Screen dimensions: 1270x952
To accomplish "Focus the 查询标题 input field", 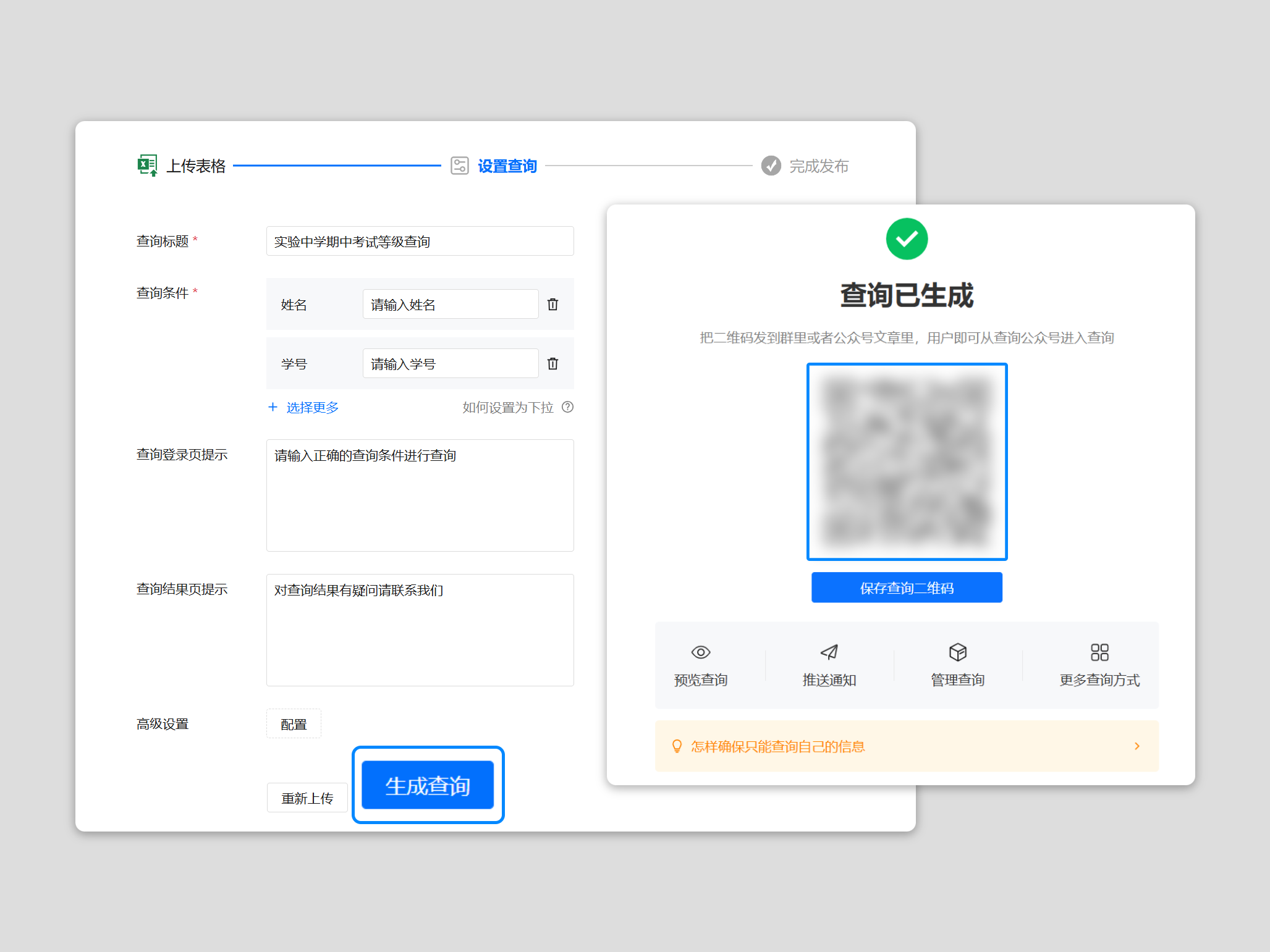I will (x=420, y=241).
